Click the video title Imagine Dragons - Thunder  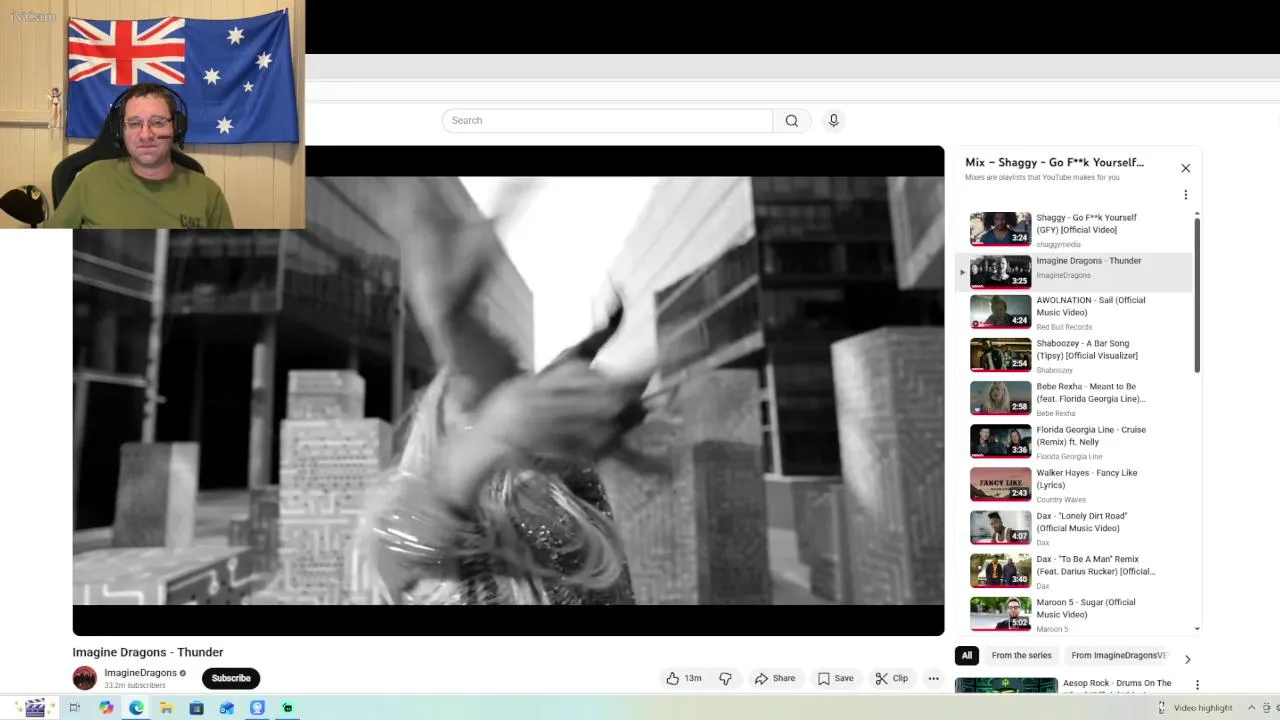click(x=148, y=652)
